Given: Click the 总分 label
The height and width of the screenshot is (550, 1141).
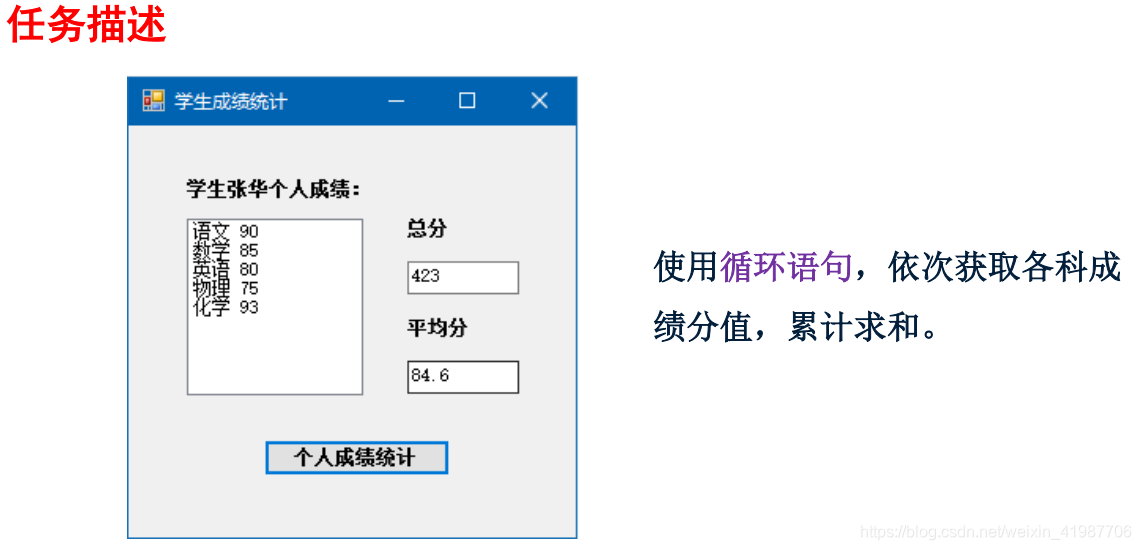Looking at the screenshot, I should pyautogui.click(x=427, y=228).
